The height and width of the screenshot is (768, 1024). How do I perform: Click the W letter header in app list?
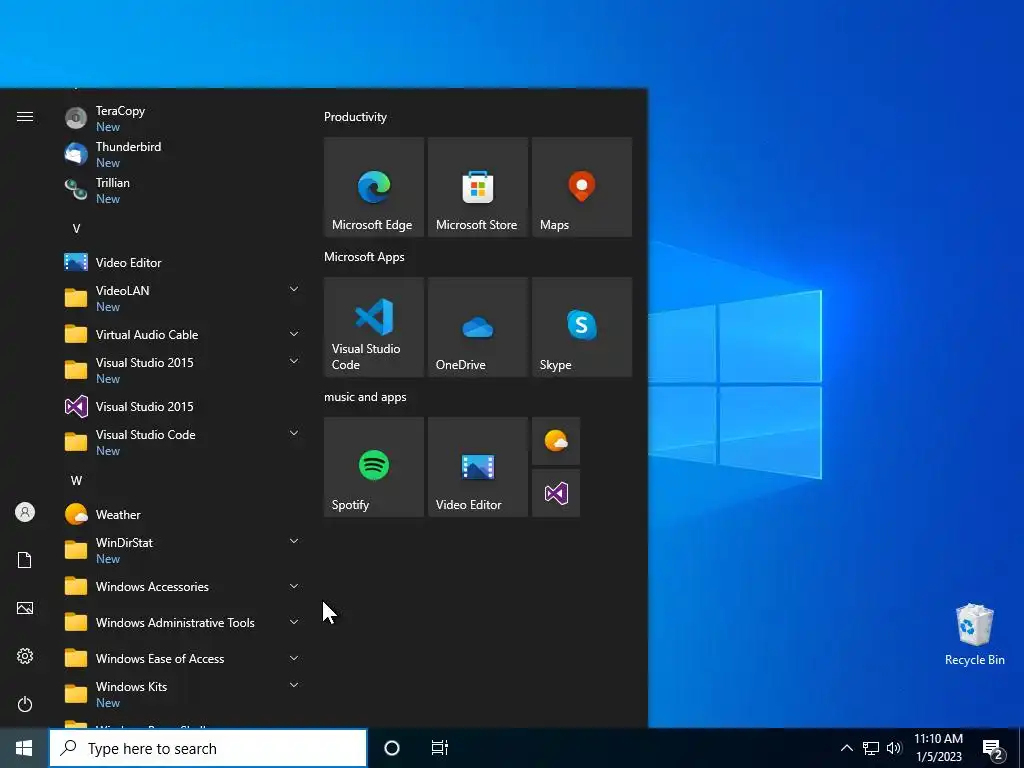(76, 481)
